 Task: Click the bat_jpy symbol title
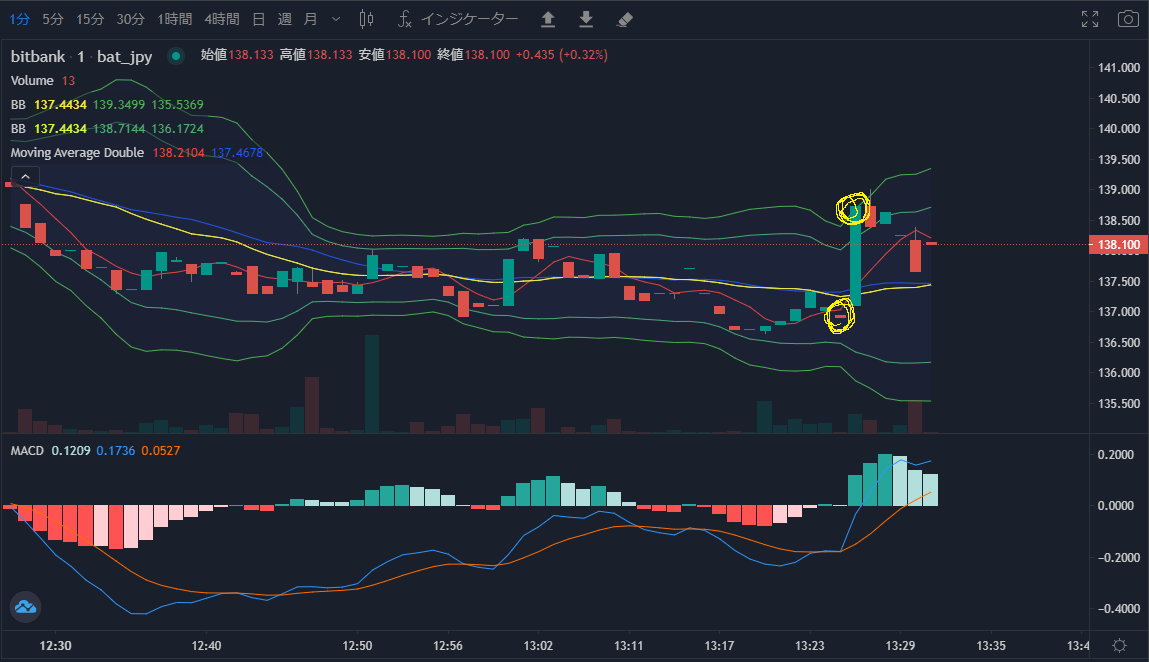click(125, 56)
